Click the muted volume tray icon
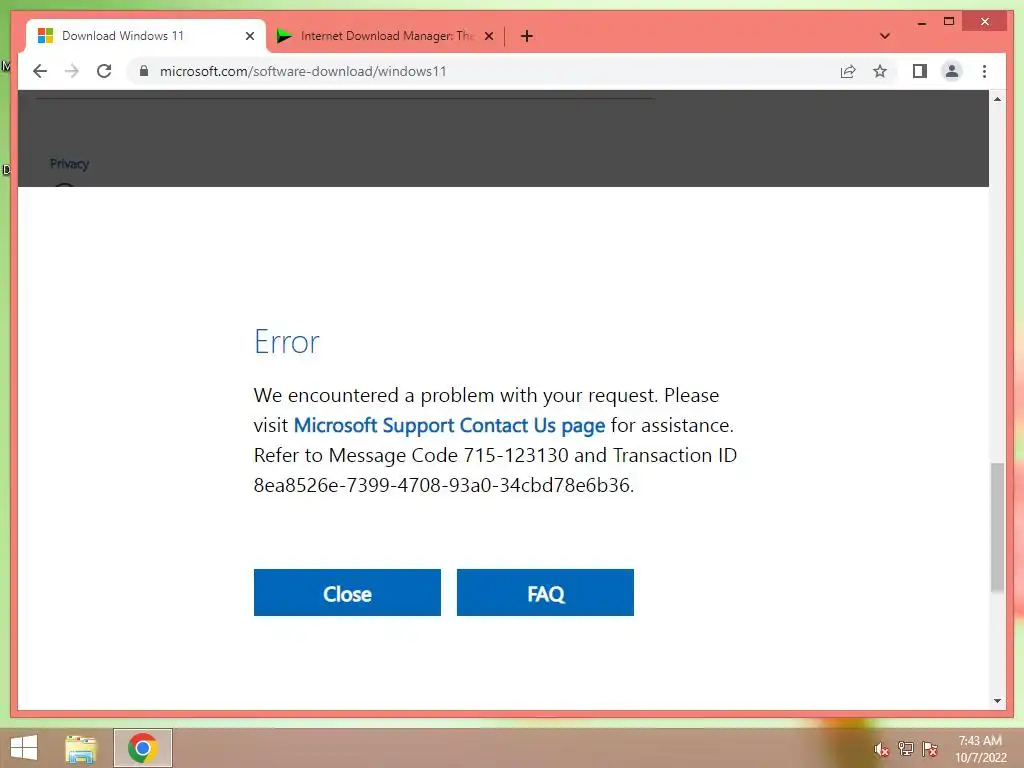The image size is (1024, 768). (x=882, y=749)
